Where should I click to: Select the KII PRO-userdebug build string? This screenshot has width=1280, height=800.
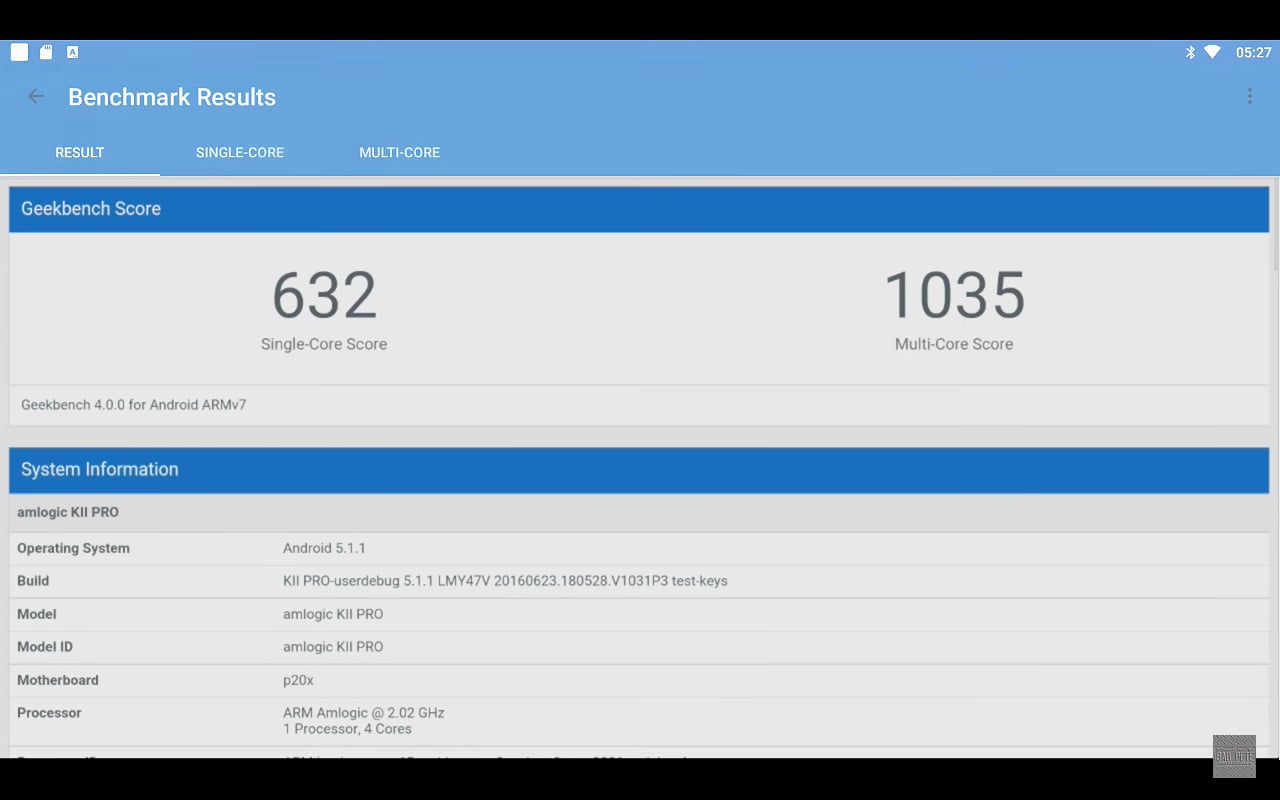pyautogui.click(x=505, y=581)
